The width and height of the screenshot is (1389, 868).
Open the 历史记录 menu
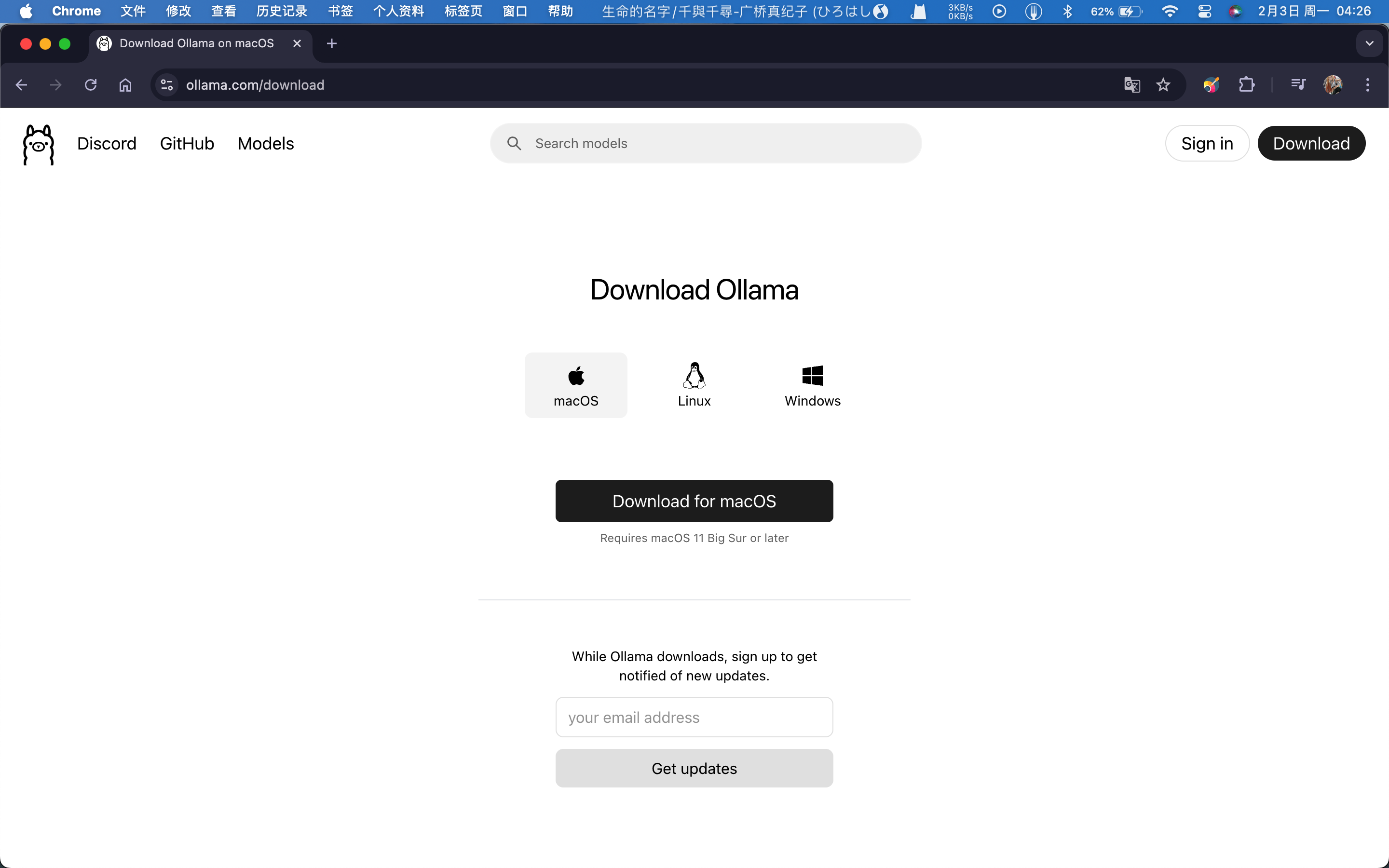281,12
